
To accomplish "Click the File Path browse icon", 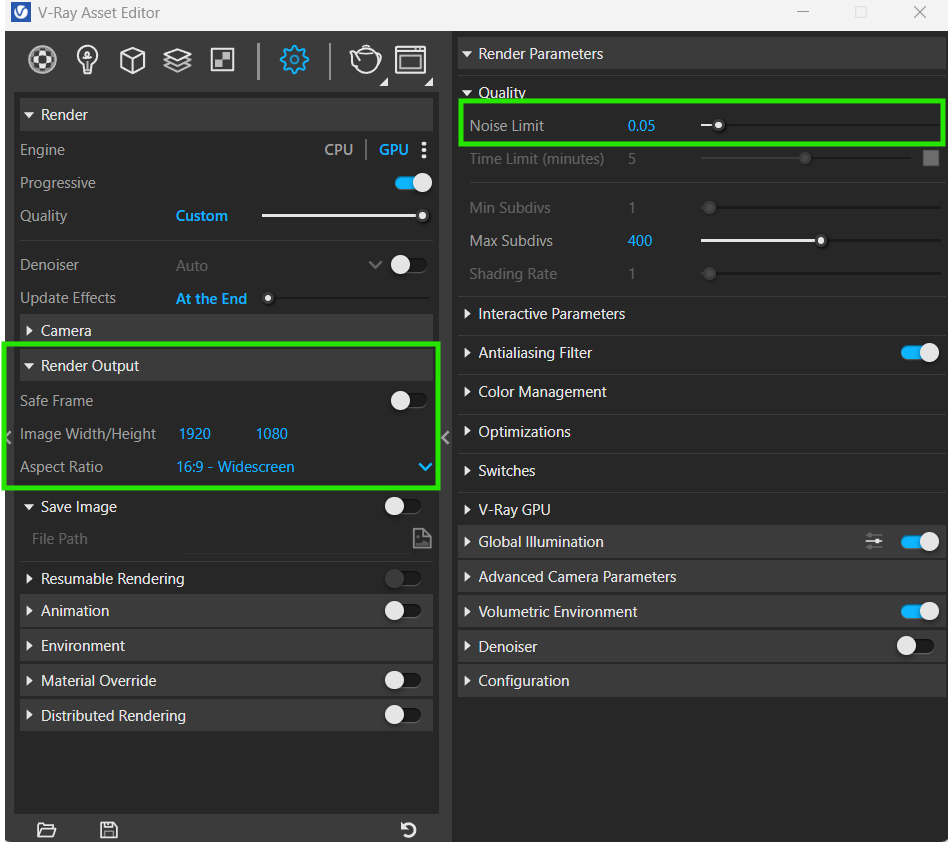I will 422,539.
